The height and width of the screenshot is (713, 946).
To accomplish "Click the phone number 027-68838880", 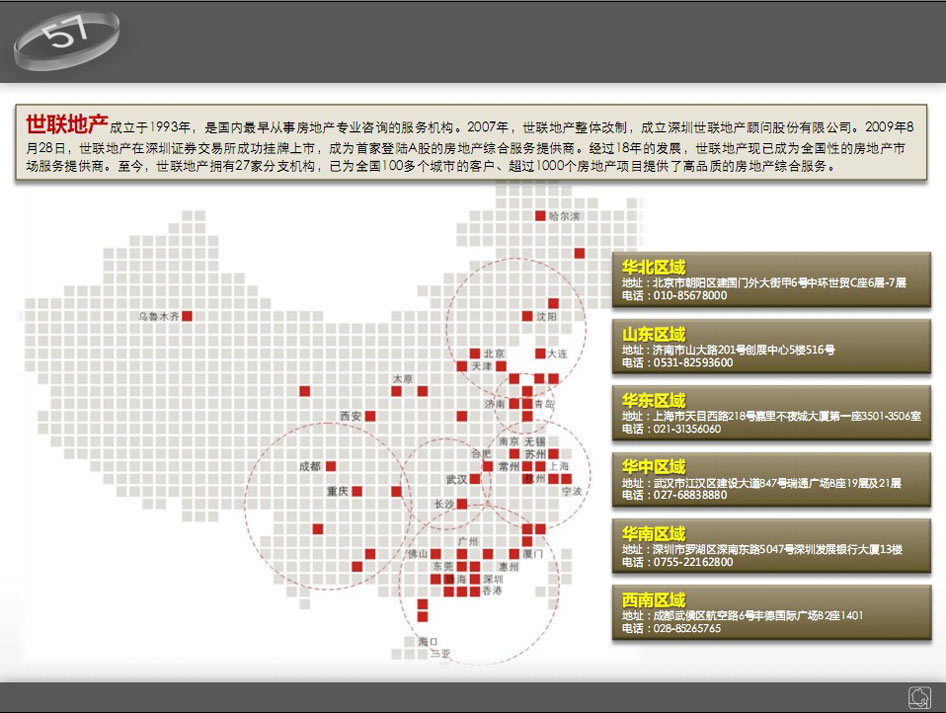I will [x=690, y=495].
